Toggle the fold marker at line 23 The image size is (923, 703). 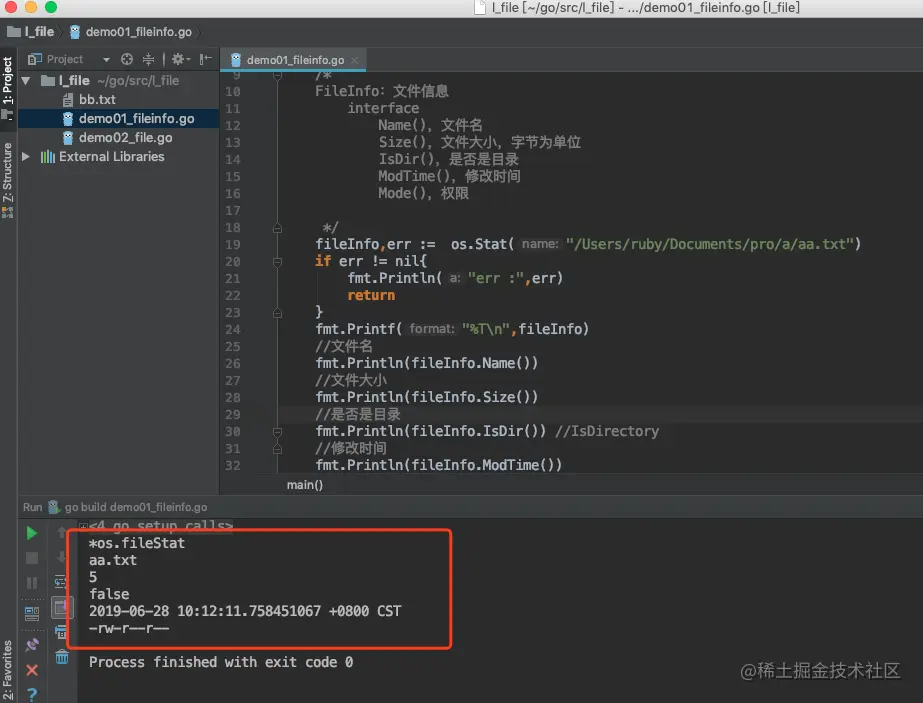click(277, 313)
